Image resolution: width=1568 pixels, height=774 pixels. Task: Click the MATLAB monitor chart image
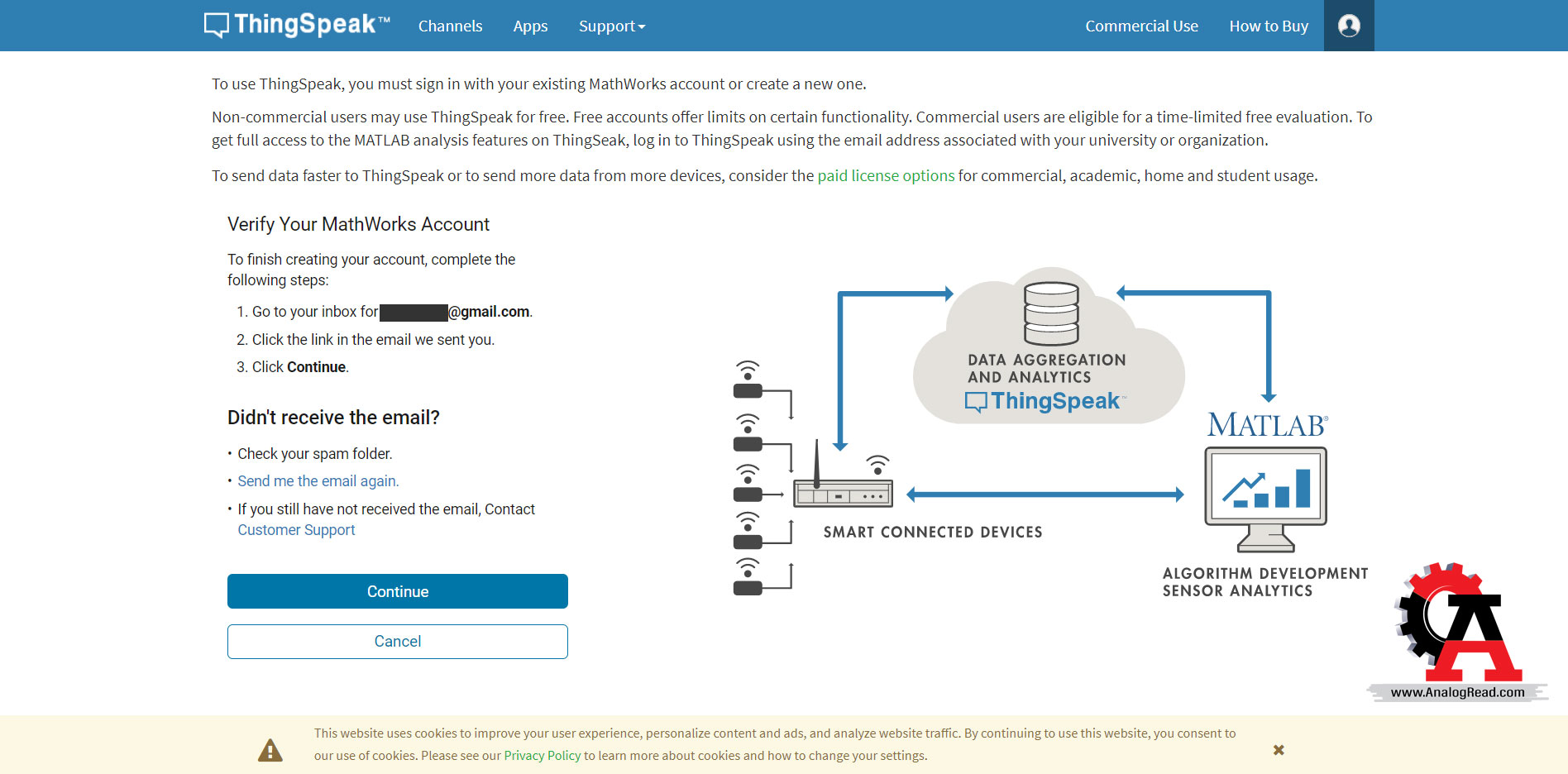click(x=1265, y=499)
